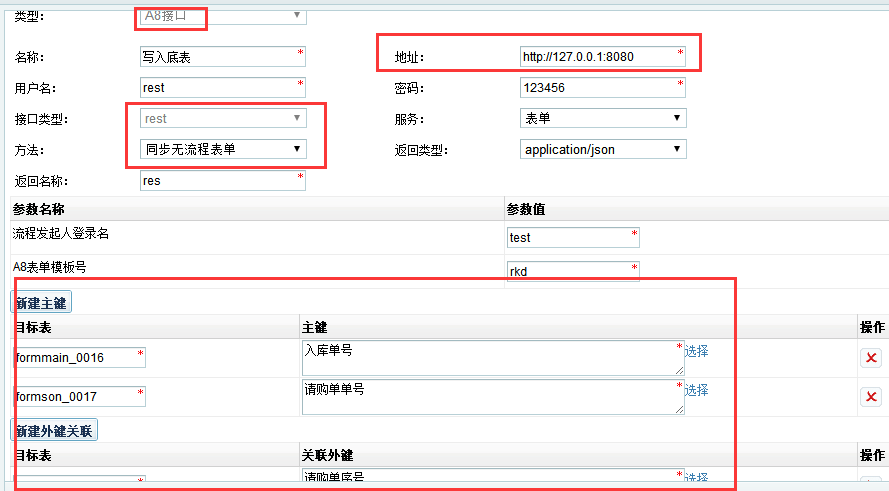
Task: Click the 请购单序号 foreign key textarea
Action: pyautogui.click(x=493, y=477)
